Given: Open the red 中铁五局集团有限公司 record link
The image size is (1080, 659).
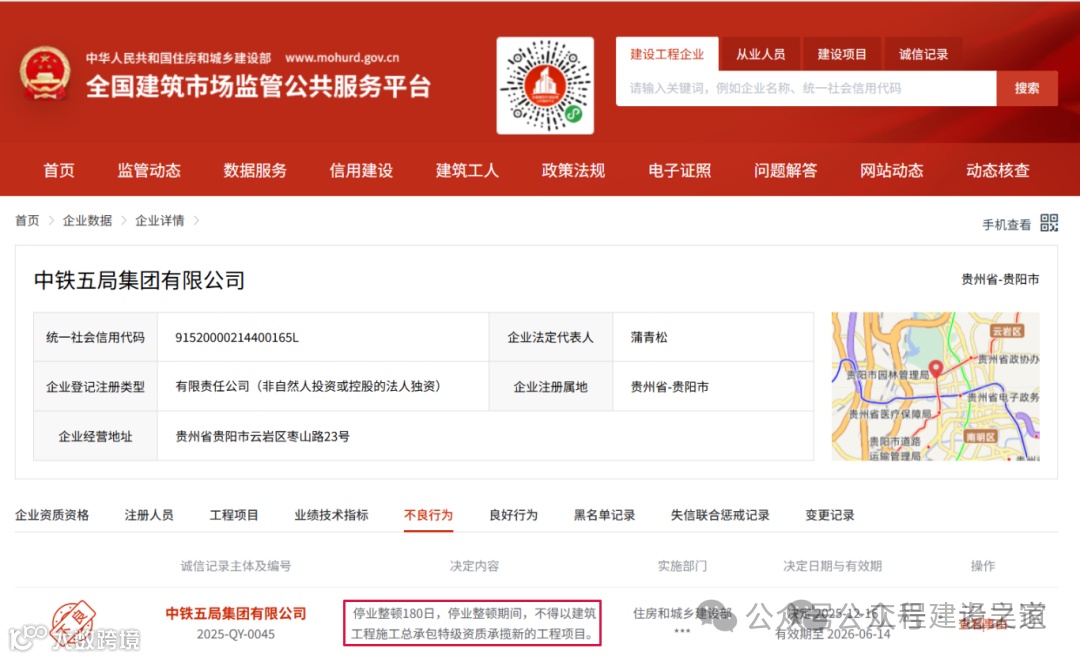Looking at the screenshot, I should tap(236, 613).
